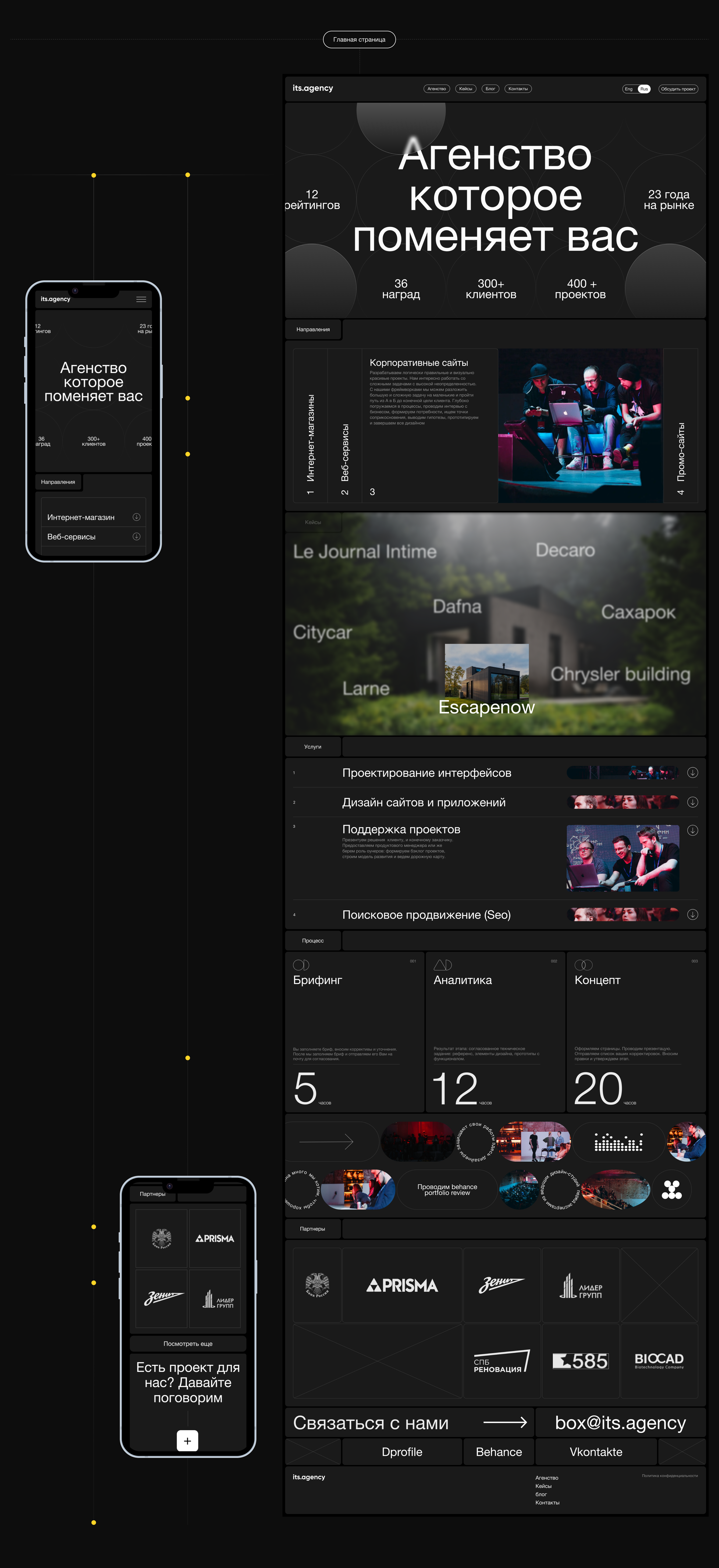Click the arrow icon next to Связаться с нами
The image size is (719, 1568).
[505, 1422]
